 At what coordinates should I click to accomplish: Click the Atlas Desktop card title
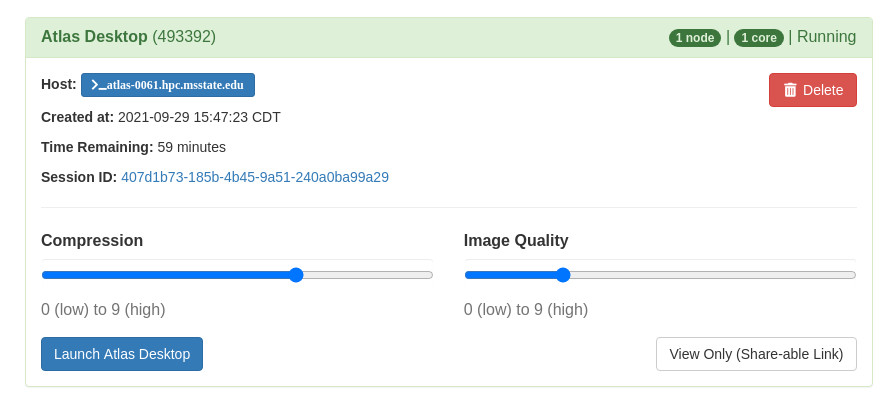point(94,37)
